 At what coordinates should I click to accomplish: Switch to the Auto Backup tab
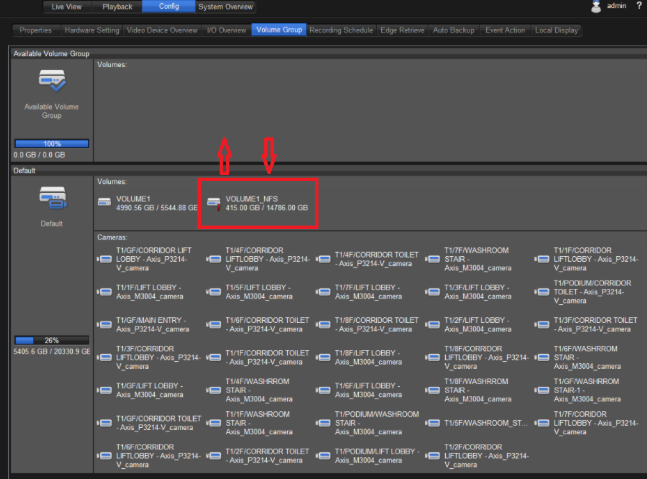pos(455,31)
